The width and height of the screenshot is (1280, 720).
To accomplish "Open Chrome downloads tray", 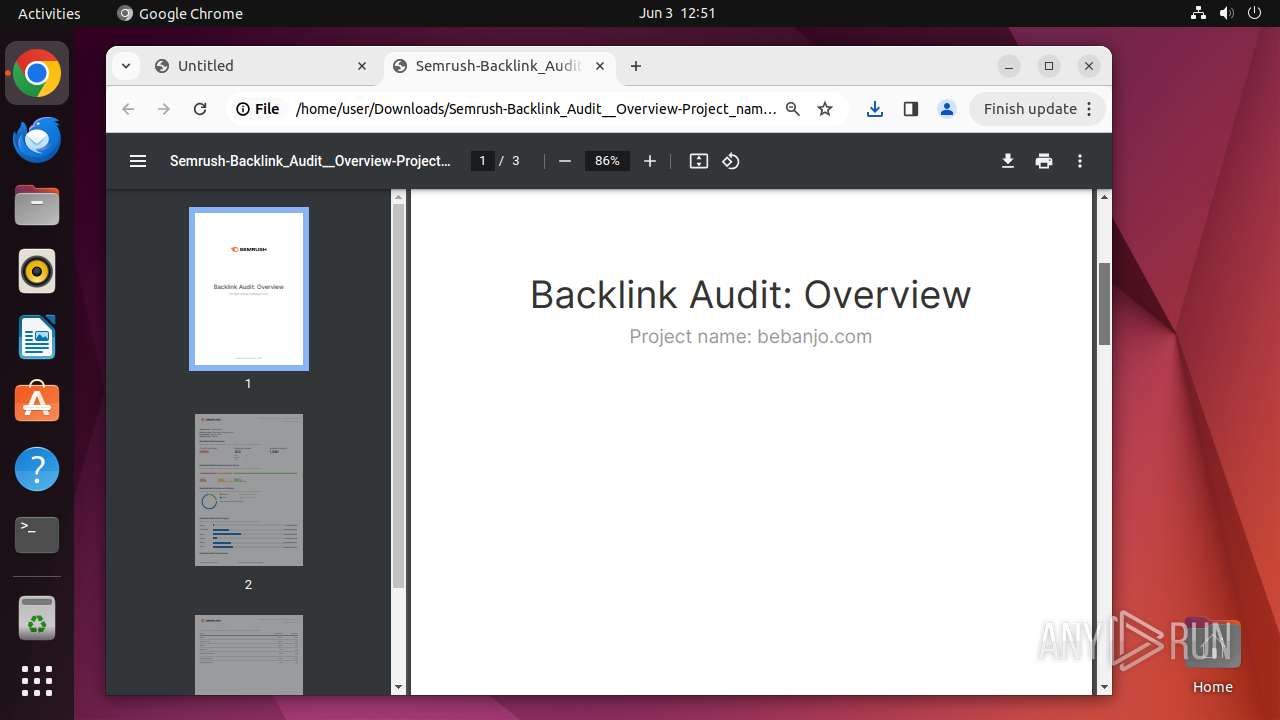I will click(875, 109).
